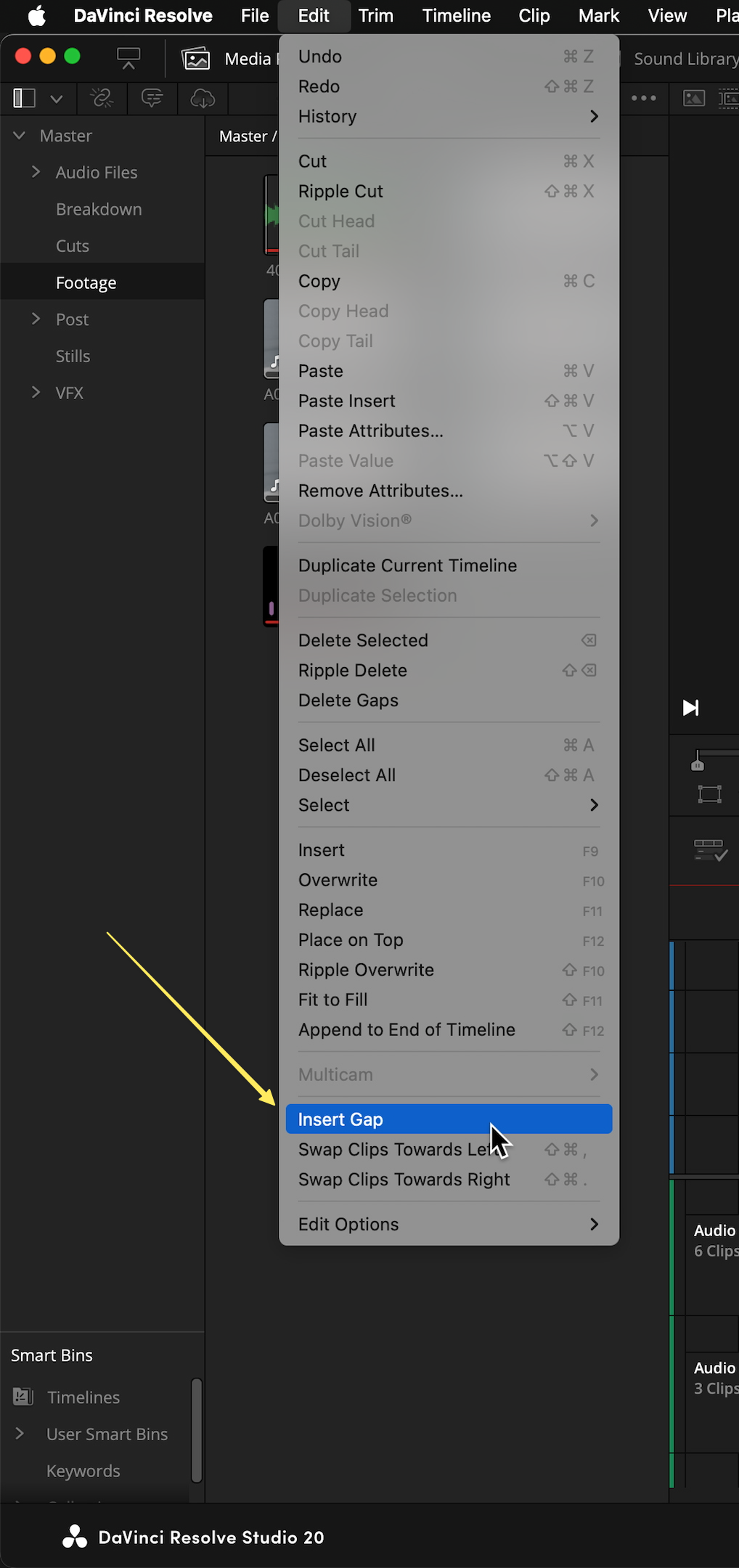Choose Ripple Cut
Screen dimensions: 739x1568
(449, 191)
